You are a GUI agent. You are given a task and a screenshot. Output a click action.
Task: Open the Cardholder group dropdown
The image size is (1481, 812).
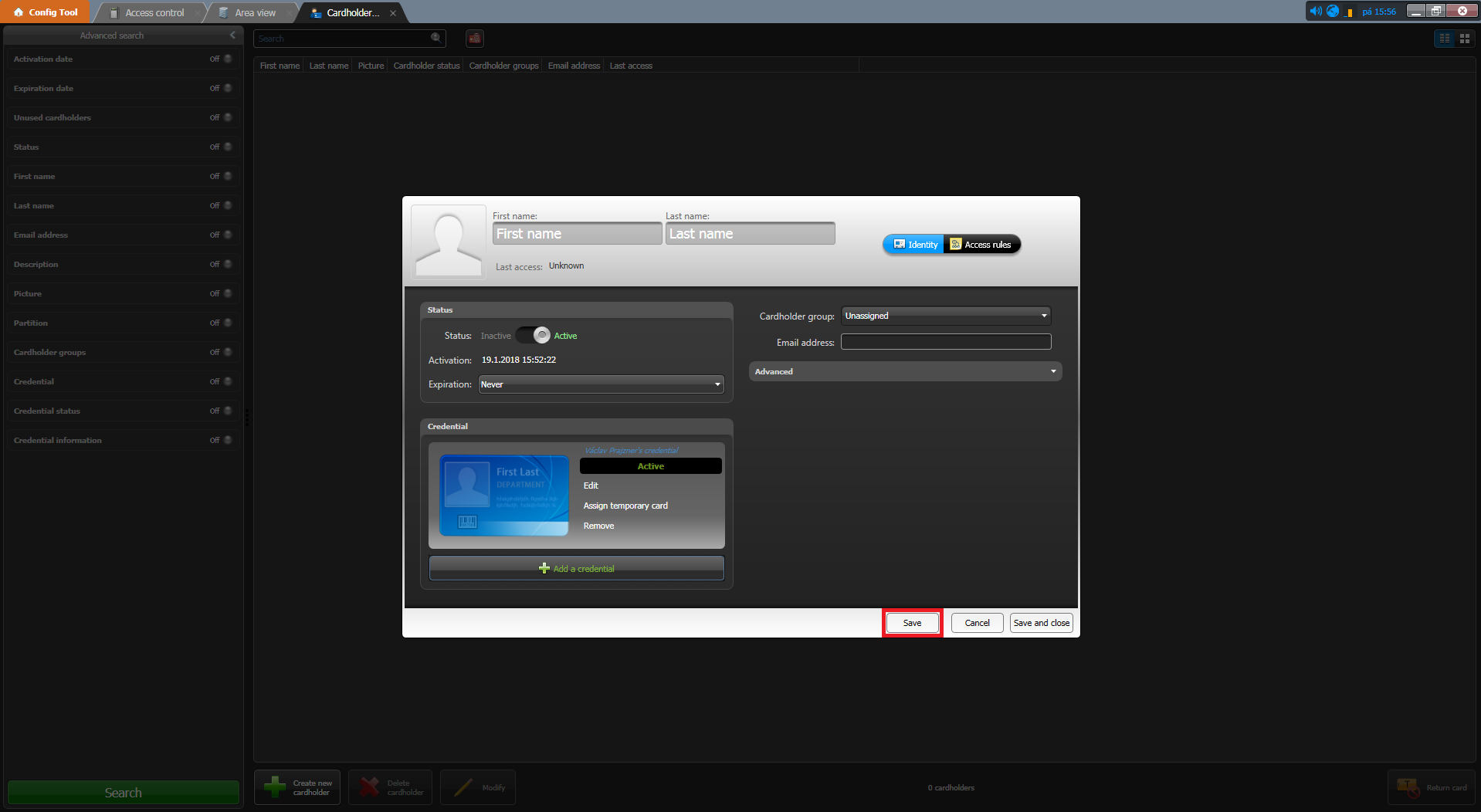tap(945, 316)
